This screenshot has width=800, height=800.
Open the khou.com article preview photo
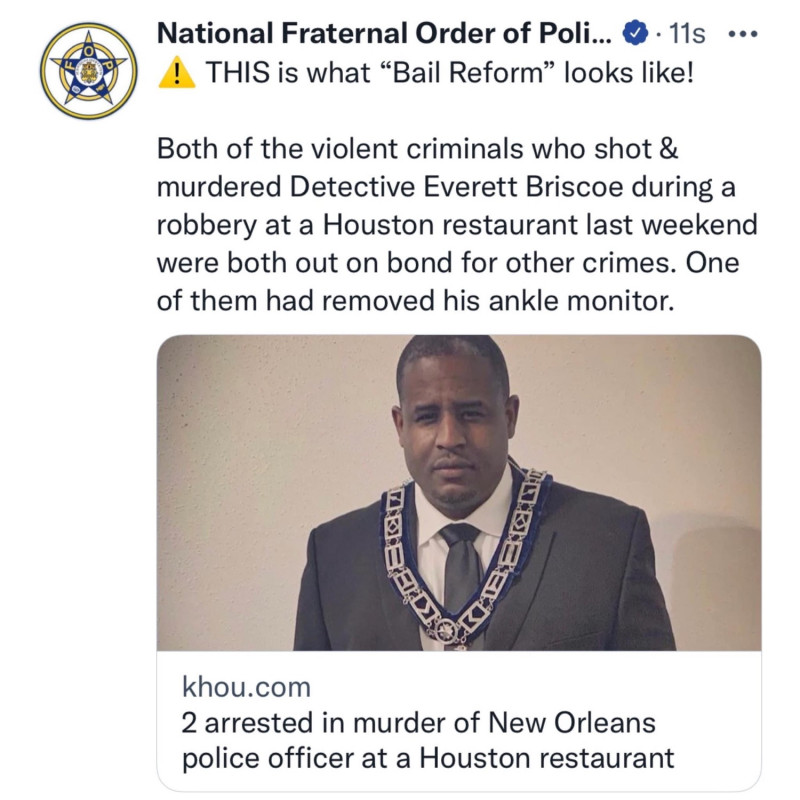point(459,492)
